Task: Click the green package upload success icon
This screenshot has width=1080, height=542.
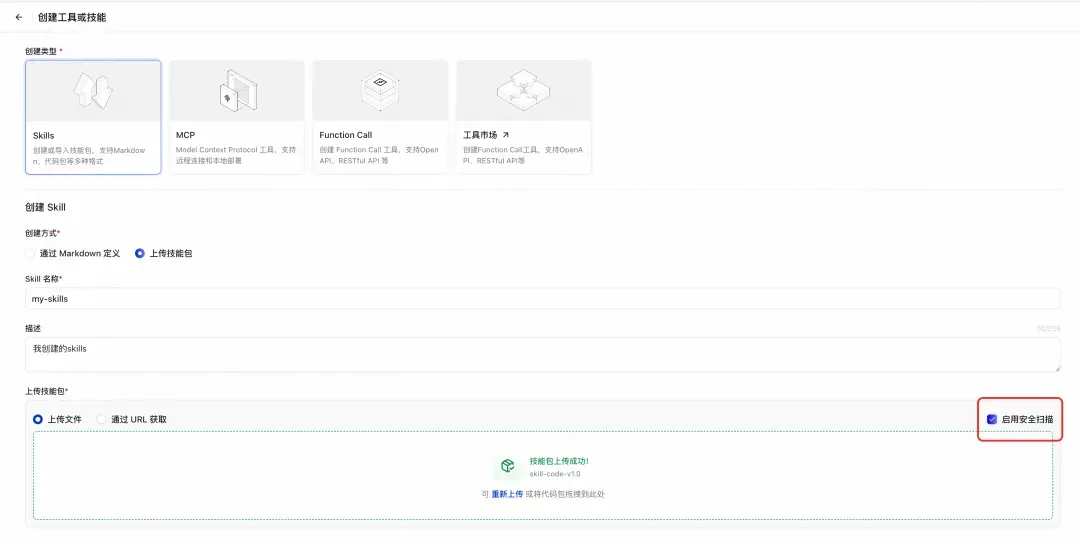Action: tap(508, 467)
